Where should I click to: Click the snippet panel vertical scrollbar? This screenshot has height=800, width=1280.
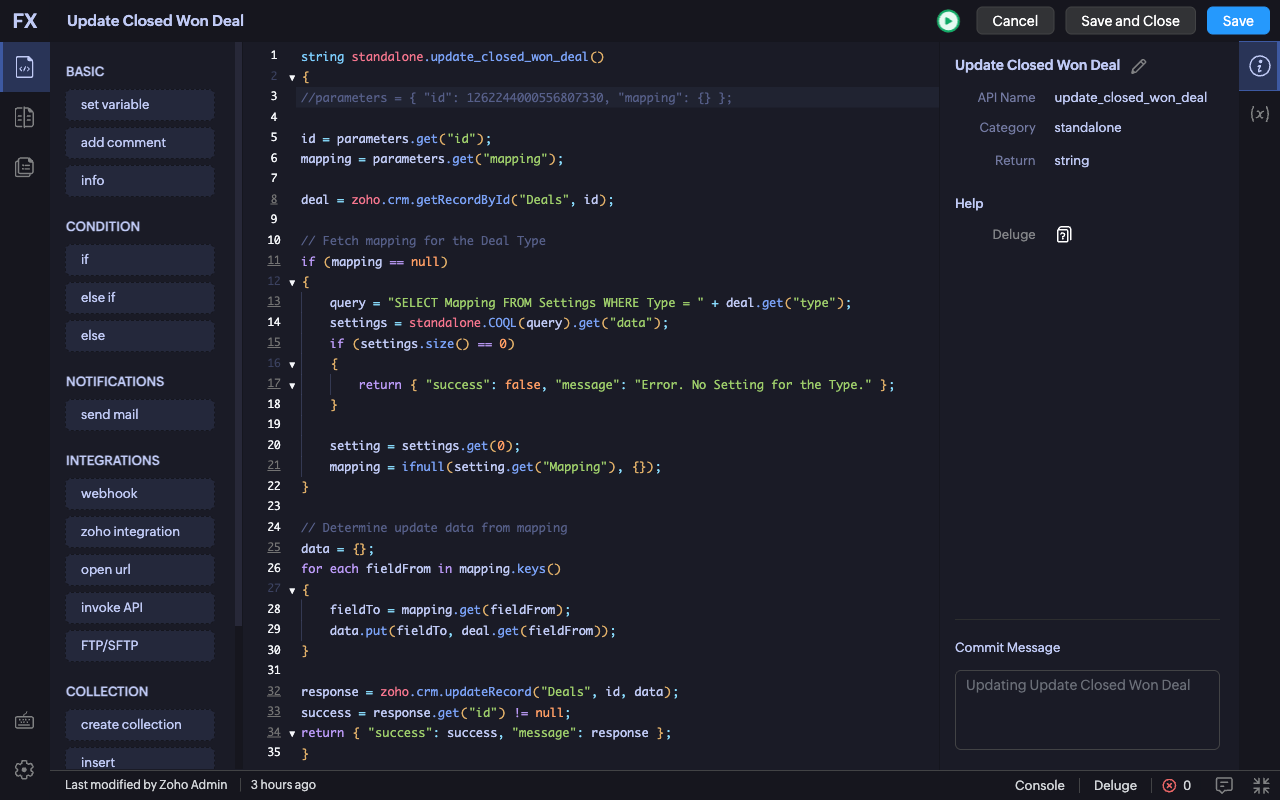click(x=238, y=335)
